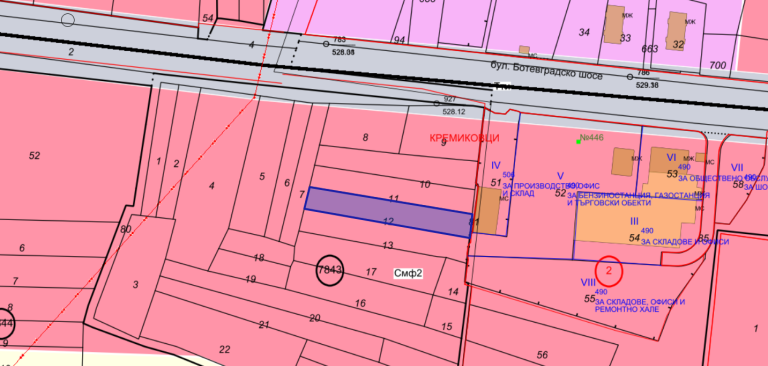
Task: Click parcel number 51
Action: click(x=496, y=183)
